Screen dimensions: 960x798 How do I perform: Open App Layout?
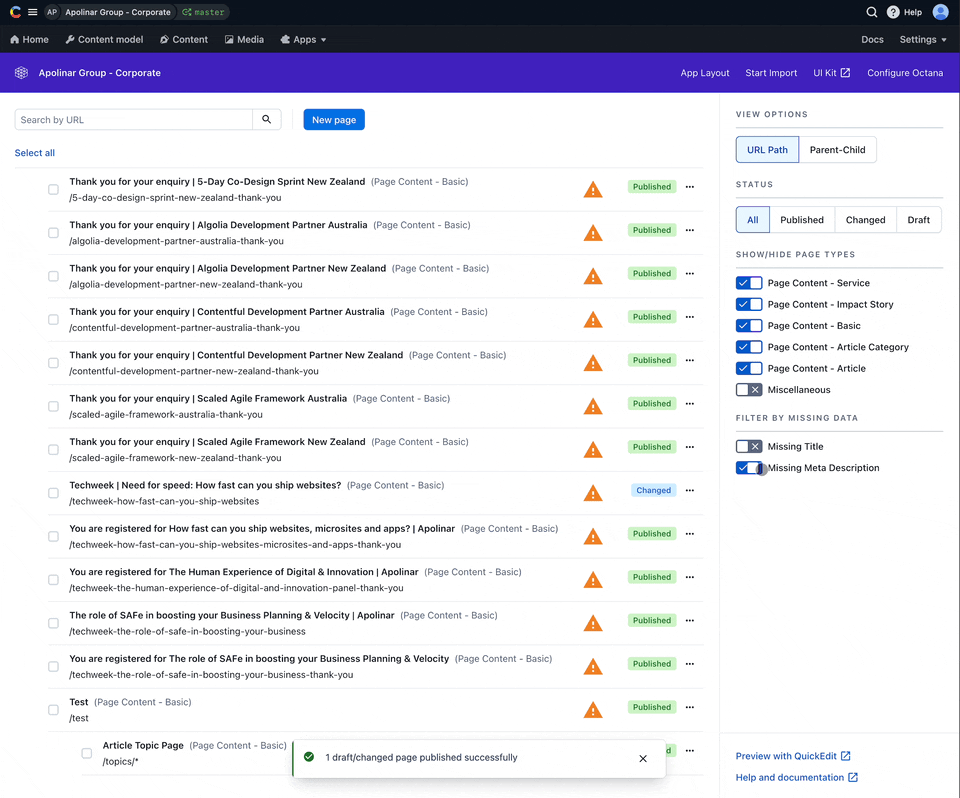pos(705,72)
